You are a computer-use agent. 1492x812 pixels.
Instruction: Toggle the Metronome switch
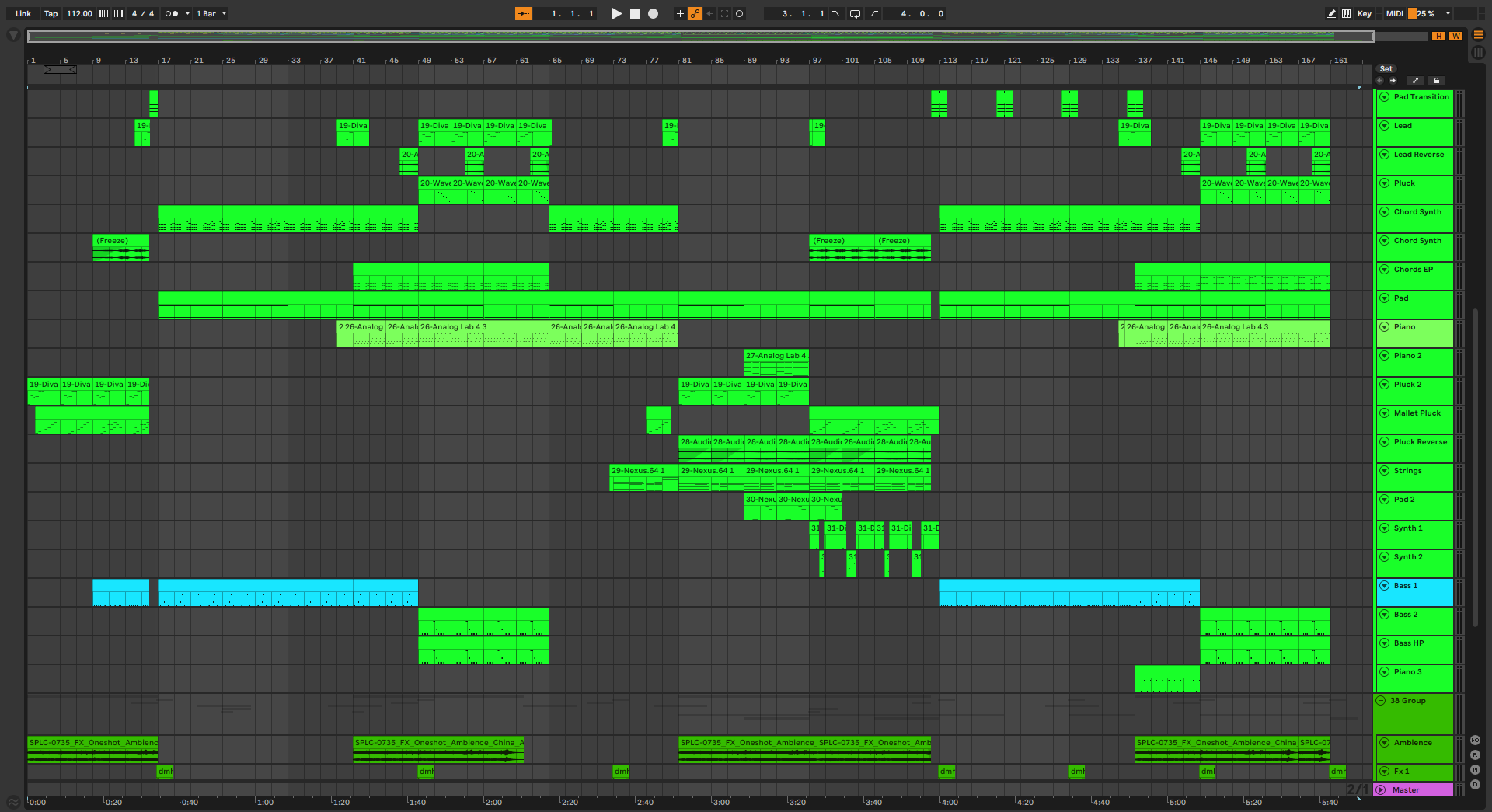coord(171,13)
